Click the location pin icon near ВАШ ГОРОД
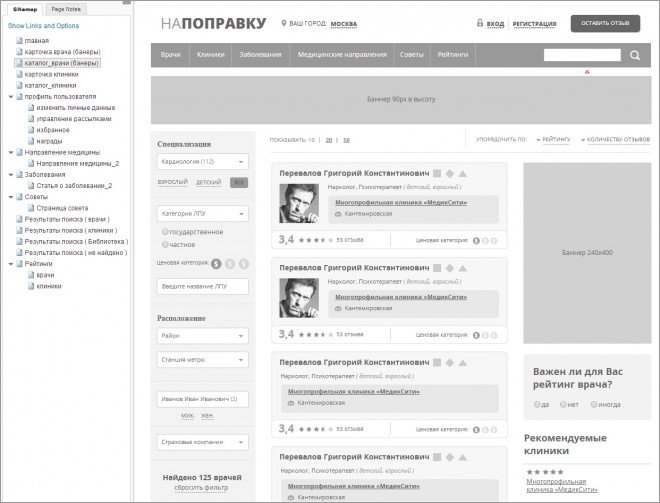The width and height of the screenshot is (660, 503). pyautogui.click(x=284, y=23)
